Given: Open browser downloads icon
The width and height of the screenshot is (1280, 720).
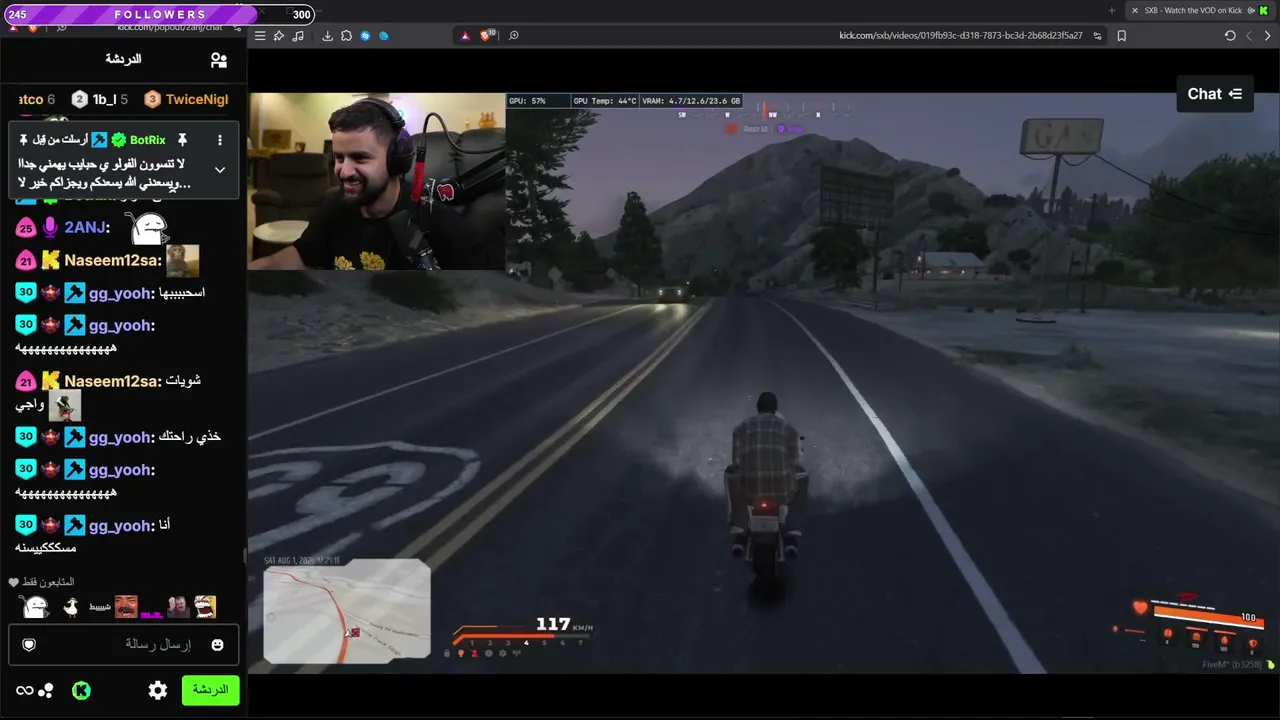Looking at the screenshot, I should (327, 36).
